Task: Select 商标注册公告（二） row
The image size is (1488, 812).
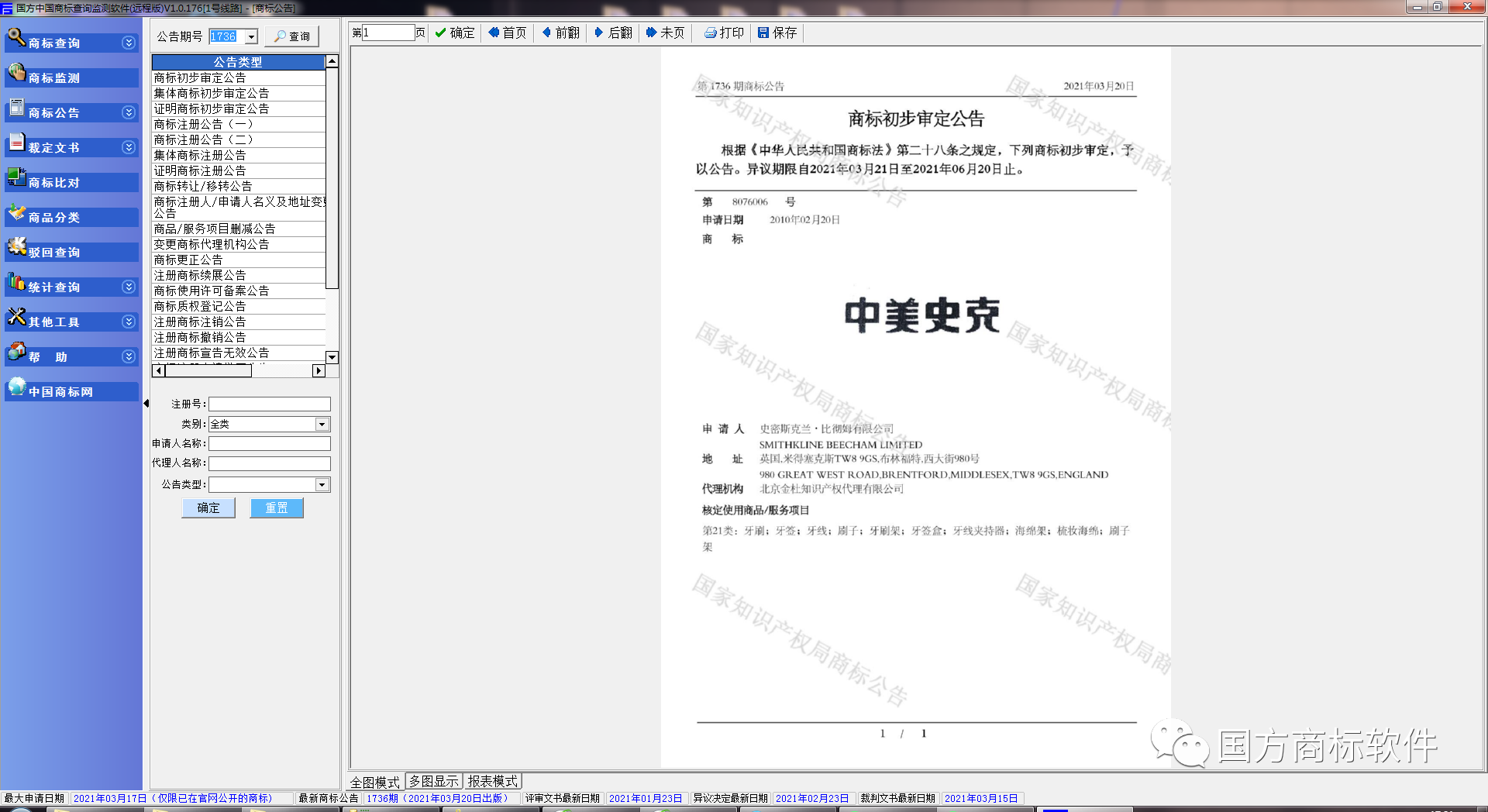Action: pos(239,139)
